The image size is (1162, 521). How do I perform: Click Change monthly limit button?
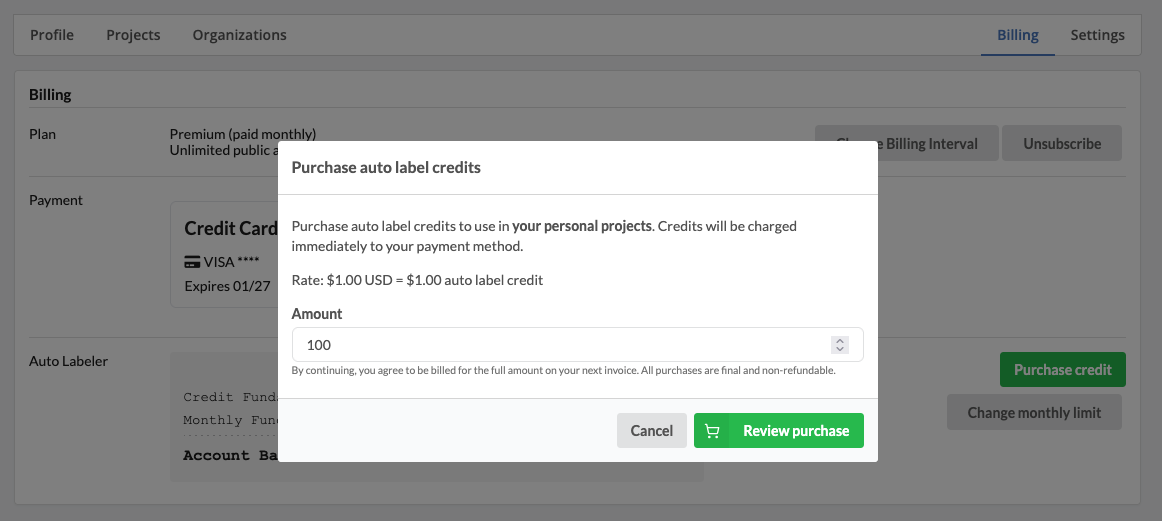(1034, 412)
